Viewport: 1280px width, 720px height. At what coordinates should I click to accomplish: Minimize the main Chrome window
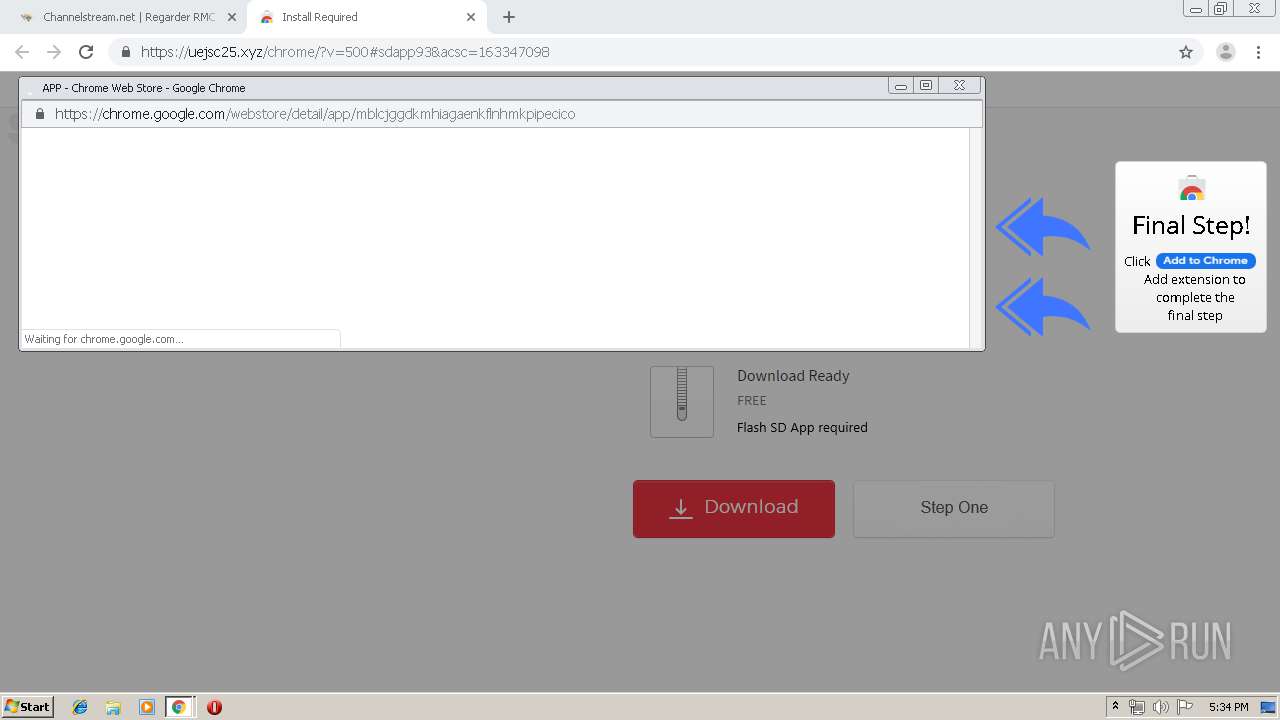[x=1196, y=9]
